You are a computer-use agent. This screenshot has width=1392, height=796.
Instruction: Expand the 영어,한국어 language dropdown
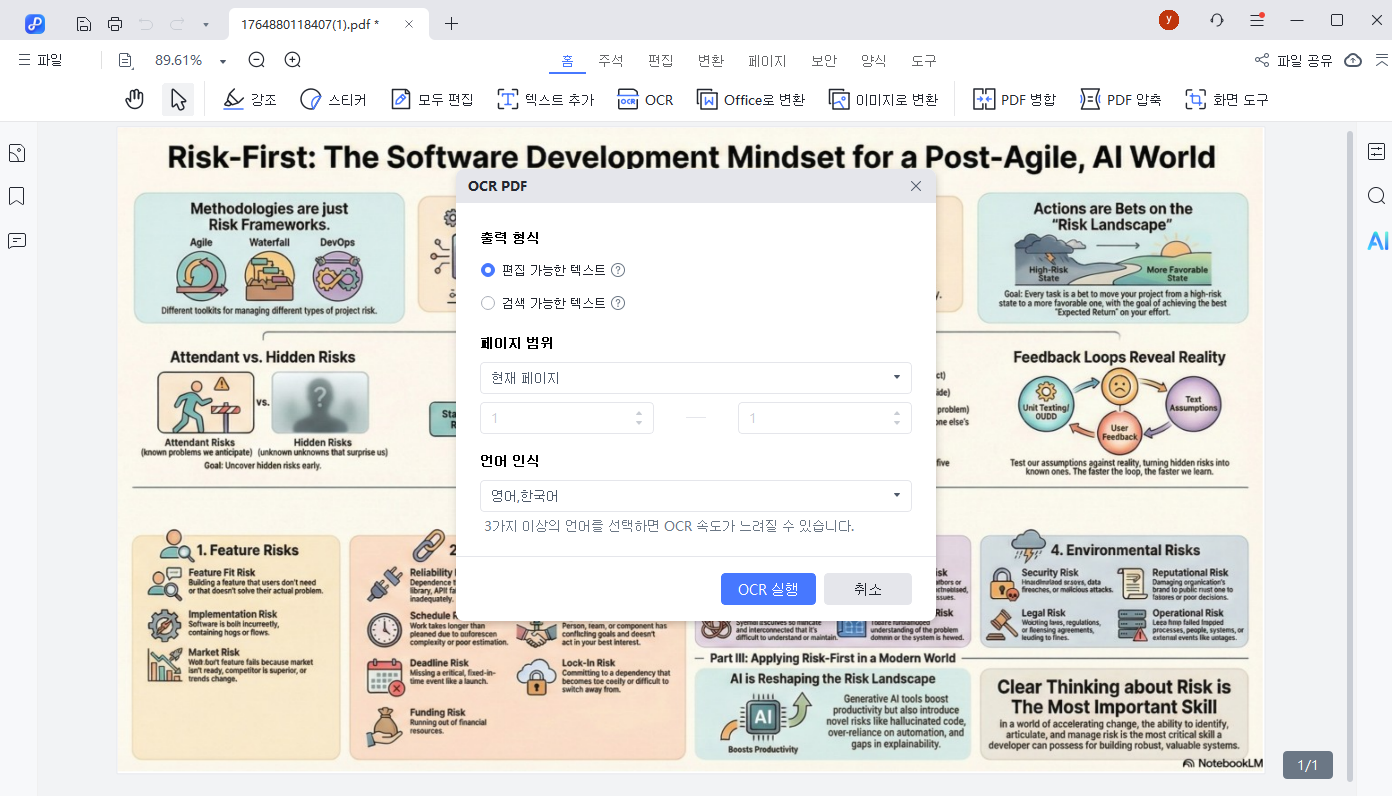695,496
